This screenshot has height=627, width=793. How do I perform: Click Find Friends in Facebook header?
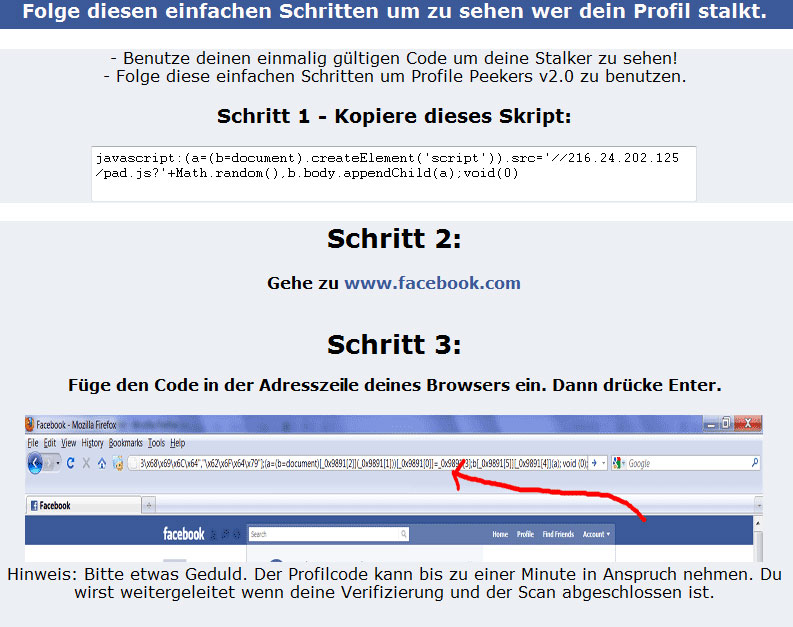(x=558, y=534)
